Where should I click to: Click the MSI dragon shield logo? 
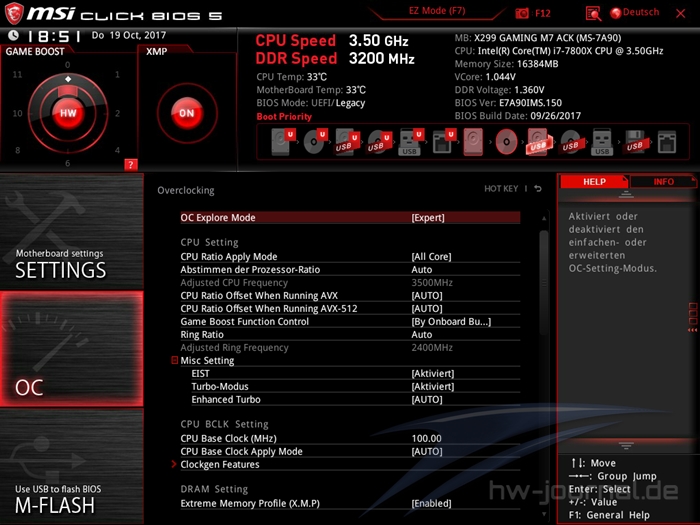point(13,13)
